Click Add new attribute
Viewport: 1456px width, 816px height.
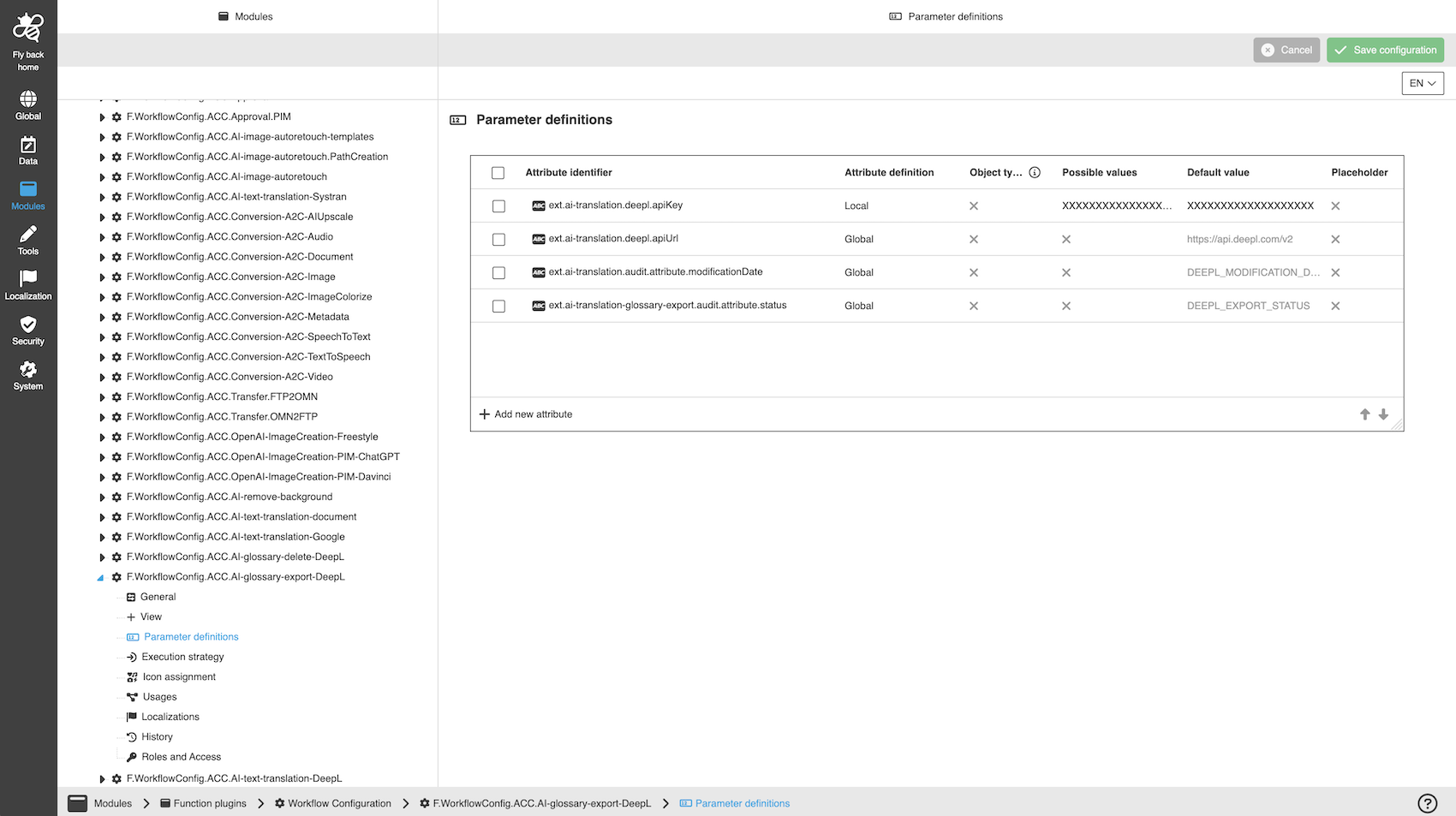point(526,414)
